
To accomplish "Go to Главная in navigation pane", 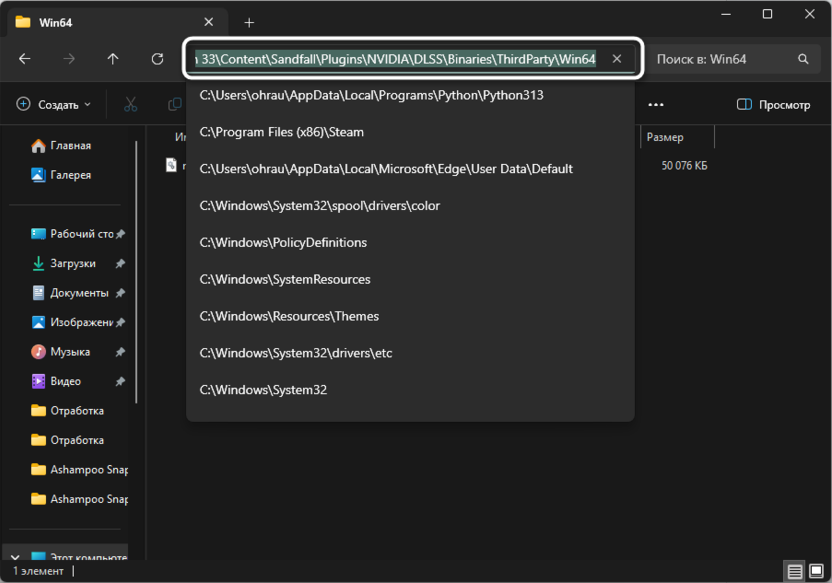I will [x=70, y=146].
